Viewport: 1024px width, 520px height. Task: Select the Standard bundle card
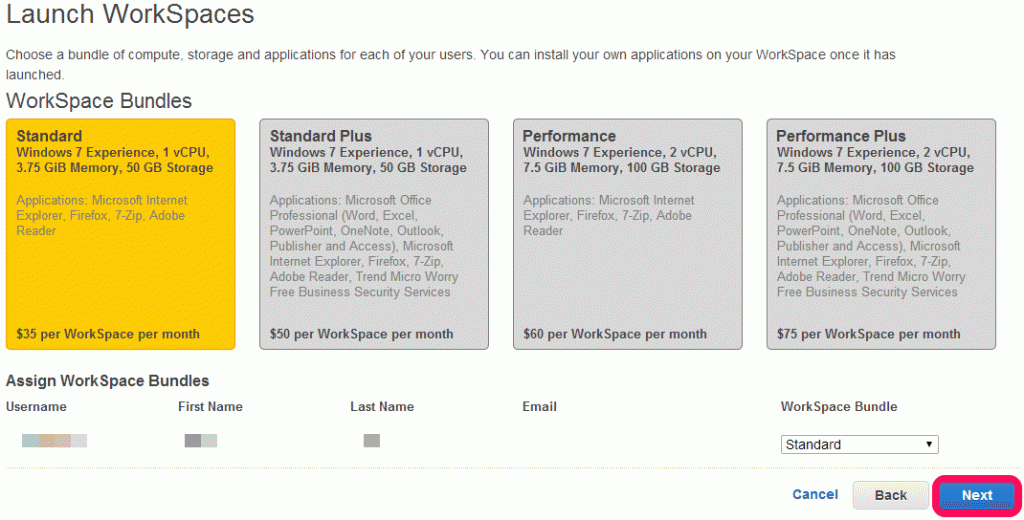click(x=121, y=234)
